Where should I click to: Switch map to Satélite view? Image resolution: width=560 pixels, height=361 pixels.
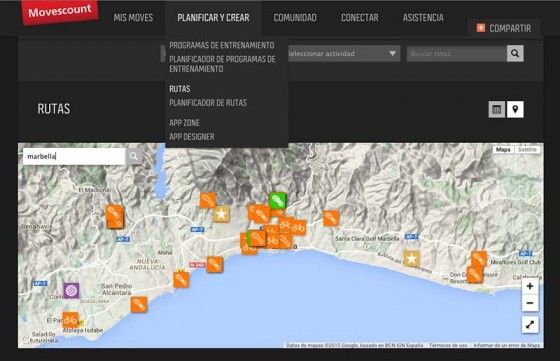[x=527, y=150]
